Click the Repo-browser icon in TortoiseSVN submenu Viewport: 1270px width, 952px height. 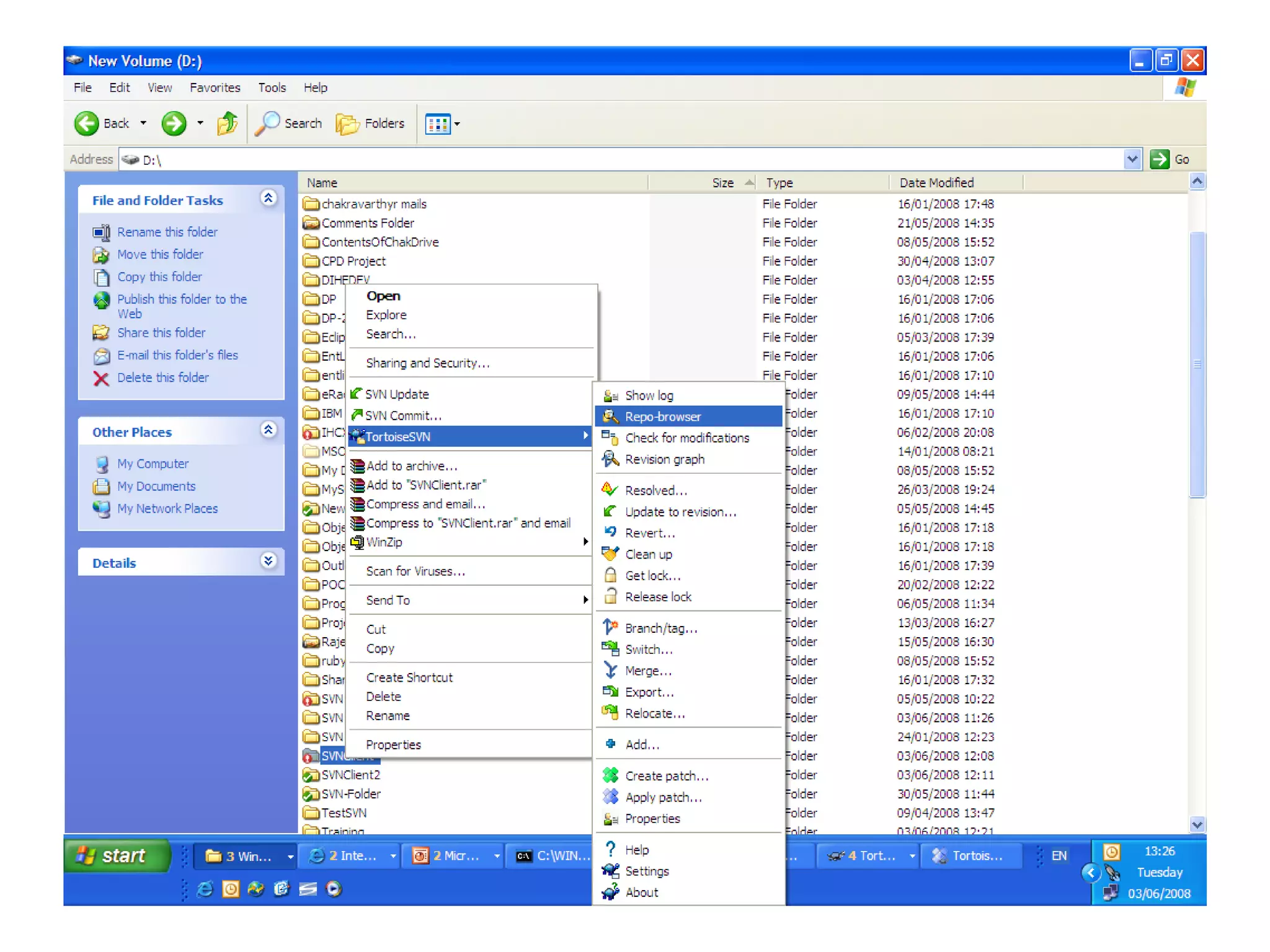610,416
